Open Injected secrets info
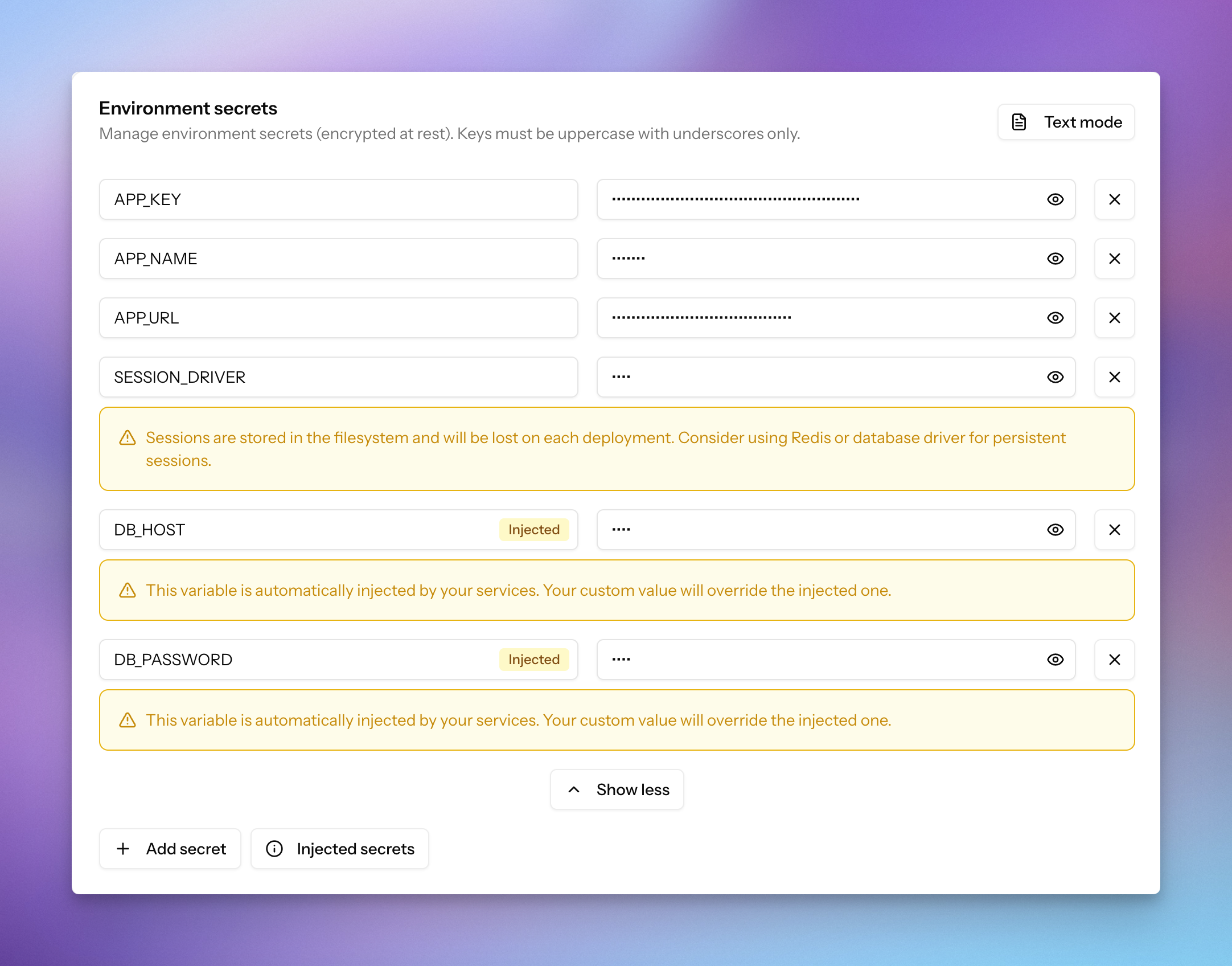1232x966 pixels. point(340,849)
